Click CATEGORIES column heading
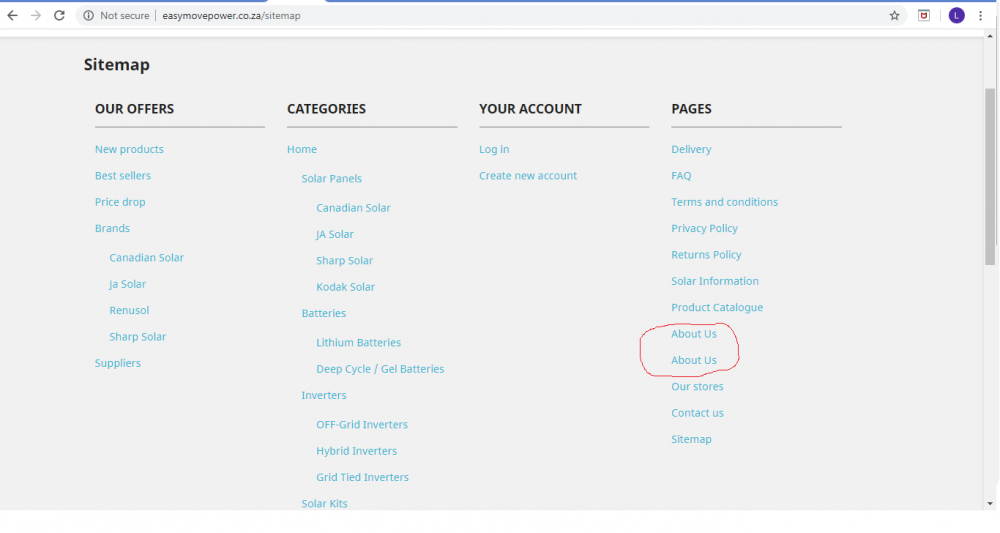Image resolution: width=1000 pixels, height=533 pixels. [x=326, y=109]
